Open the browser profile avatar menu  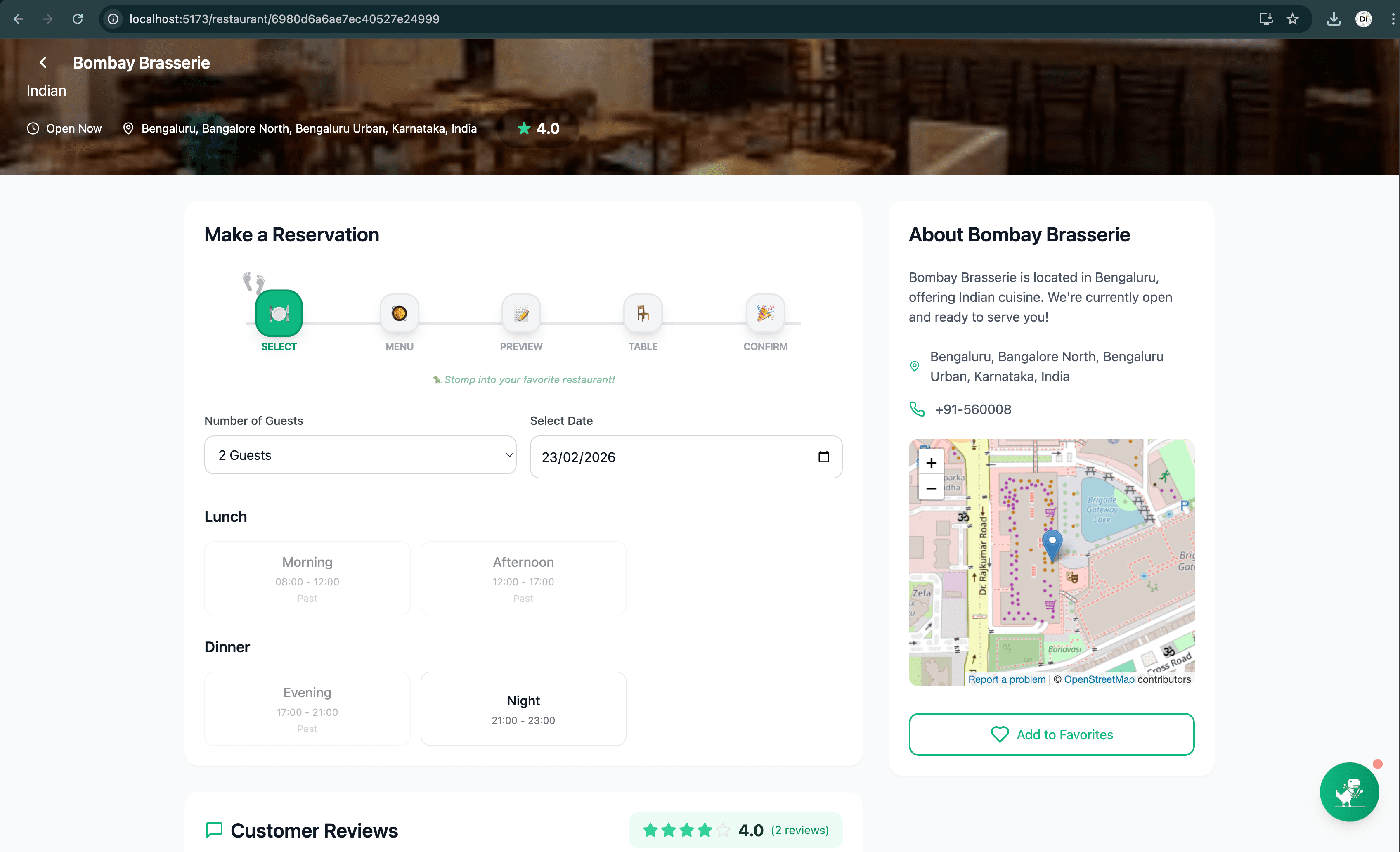1364,19
